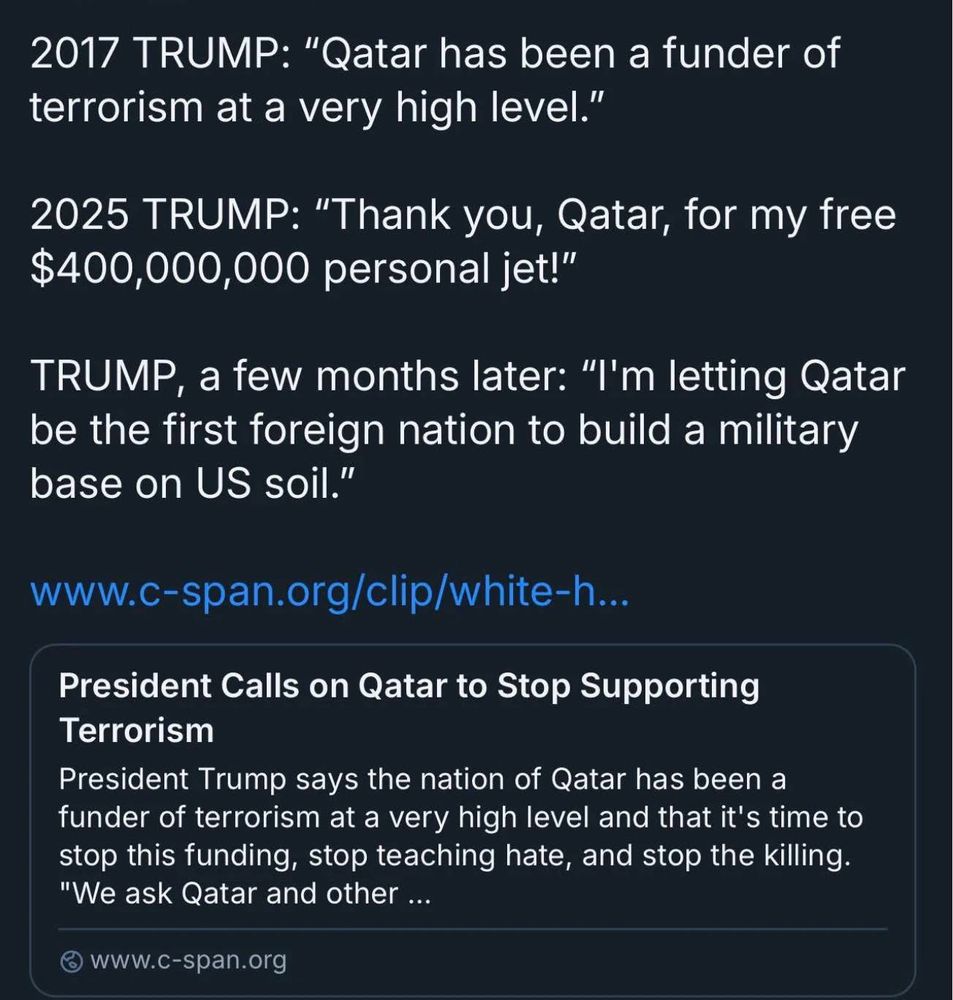Image resolution: width=953 pixels, height=1000 pixels.
Task: Click the phrase "build a military" in post
Action: 717,430
